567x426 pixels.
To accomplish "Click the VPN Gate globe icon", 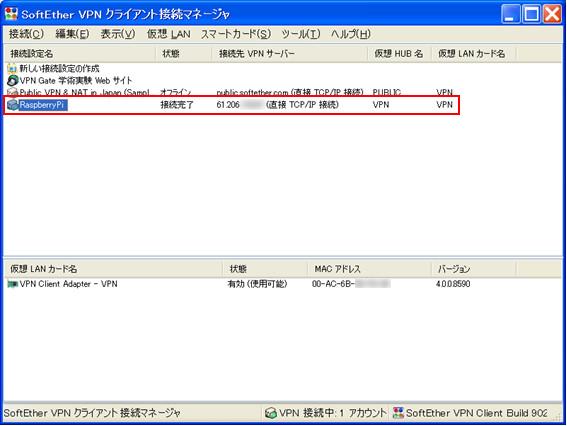I will [12, 80].
